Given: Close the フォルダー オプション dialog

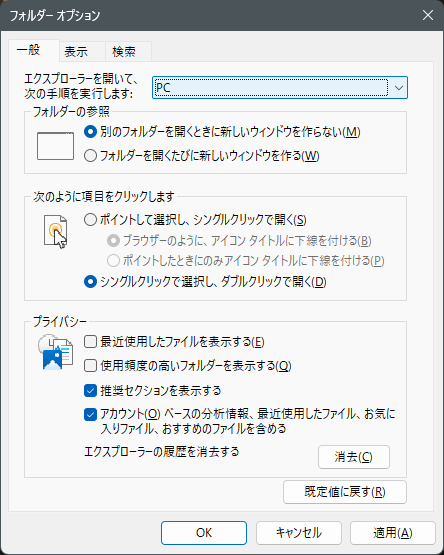Looking at the screenshot, I should 428,15.
